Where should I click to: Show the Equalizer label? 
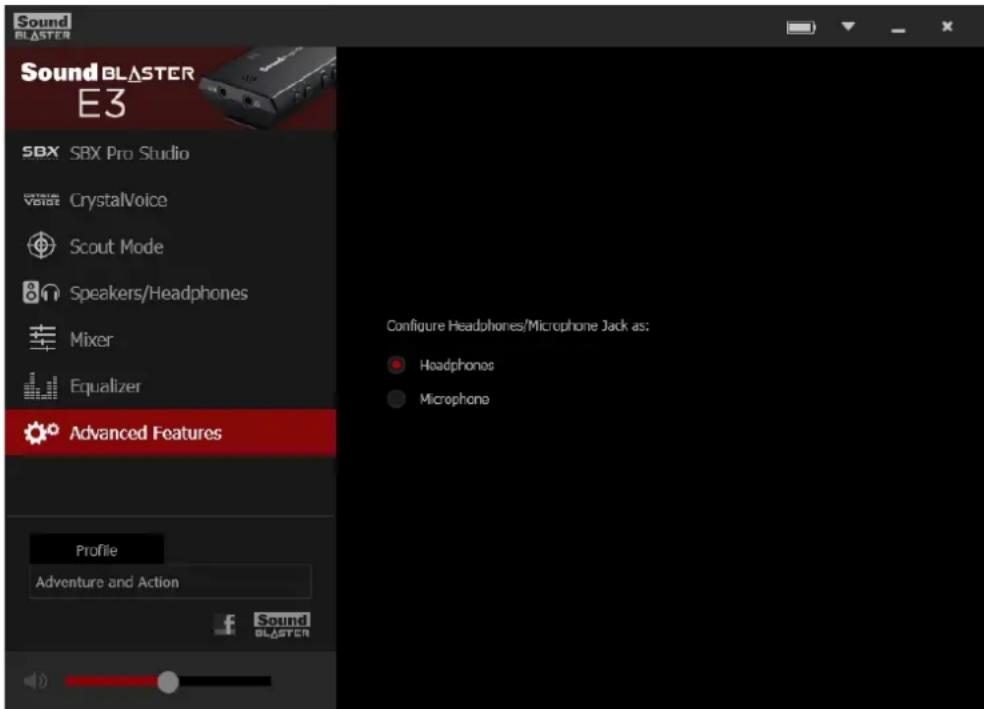pyautogui.click(x=105, y=386)
